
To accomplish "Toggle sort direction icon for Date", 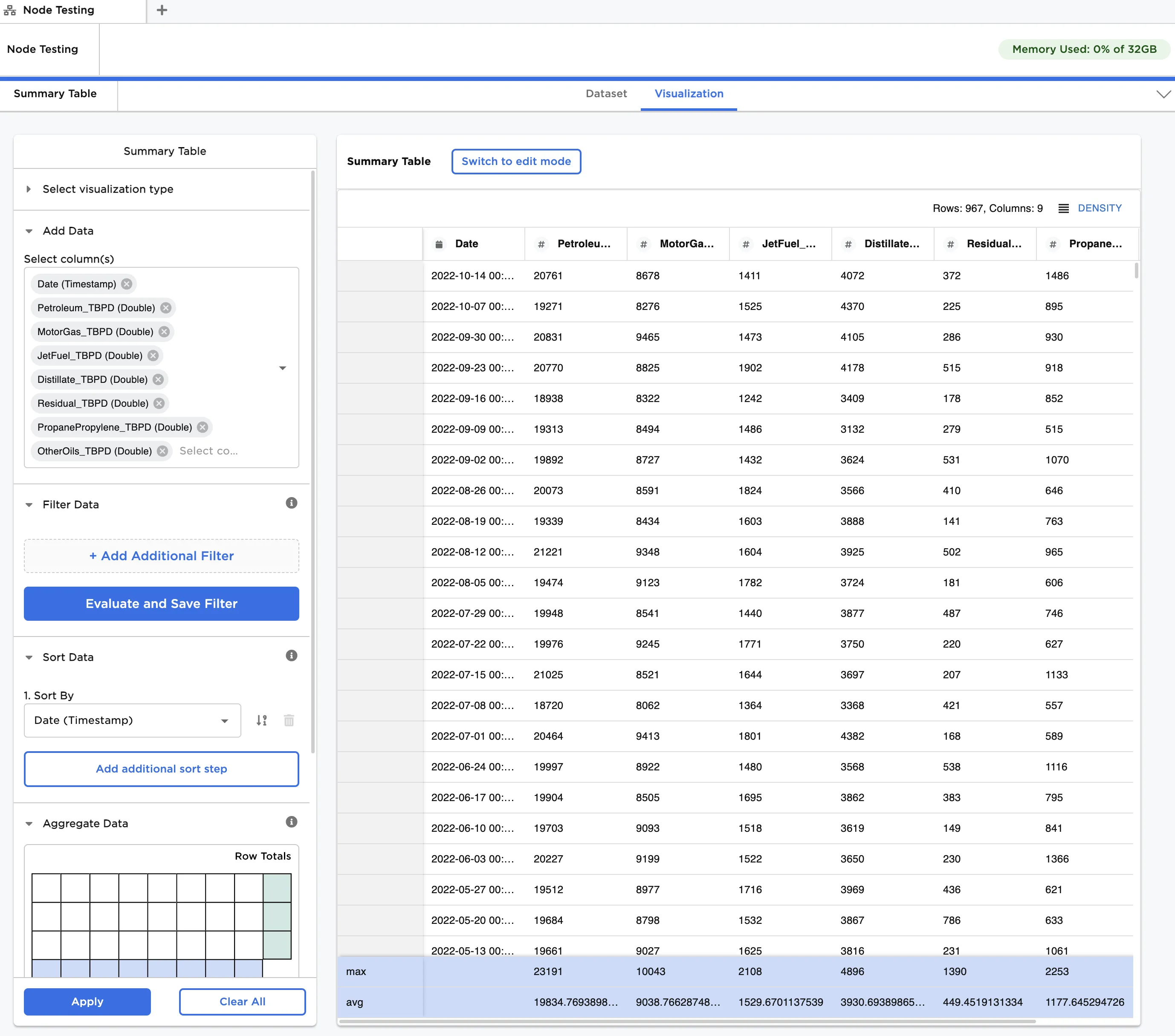I will point(261,721).
